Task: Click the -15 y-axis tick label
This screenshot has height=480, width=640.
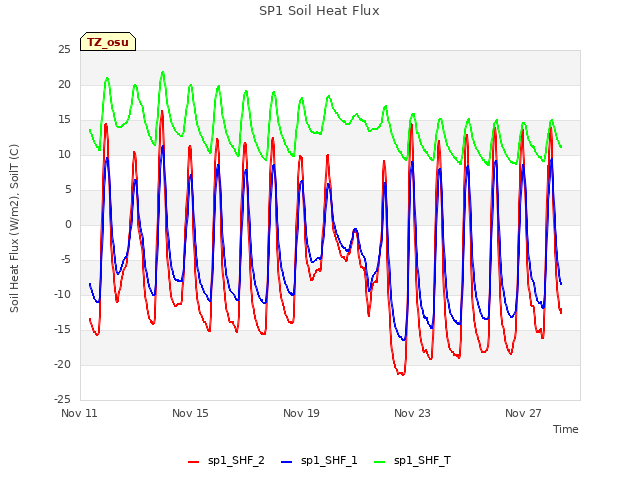Action: tap(62, 329)
